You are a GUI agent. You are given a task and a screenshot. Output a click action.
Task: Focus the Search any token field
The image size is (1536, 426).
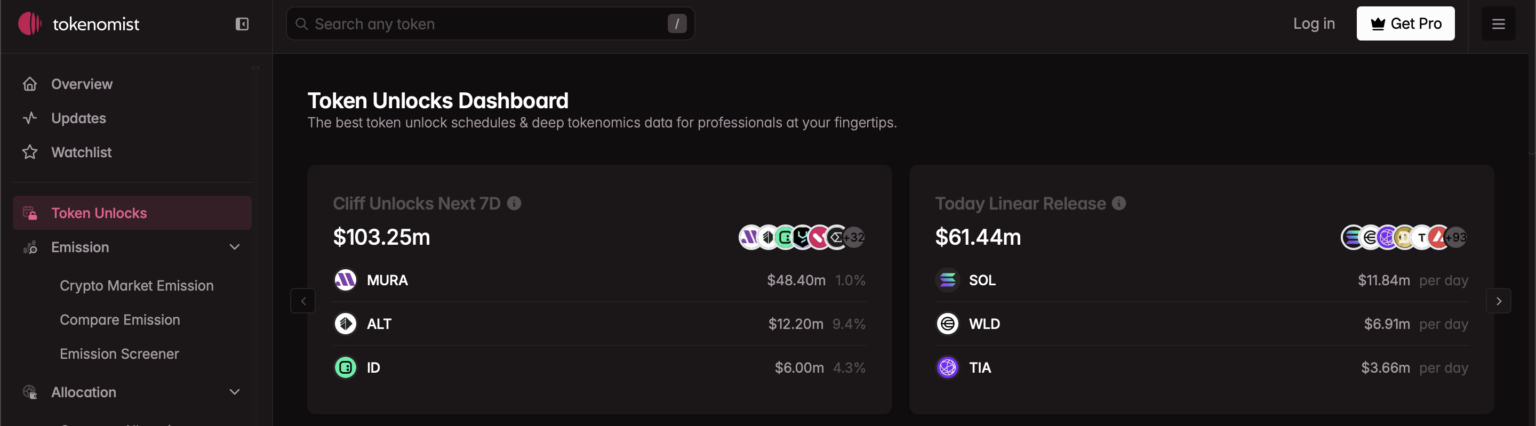coord(480,24)
